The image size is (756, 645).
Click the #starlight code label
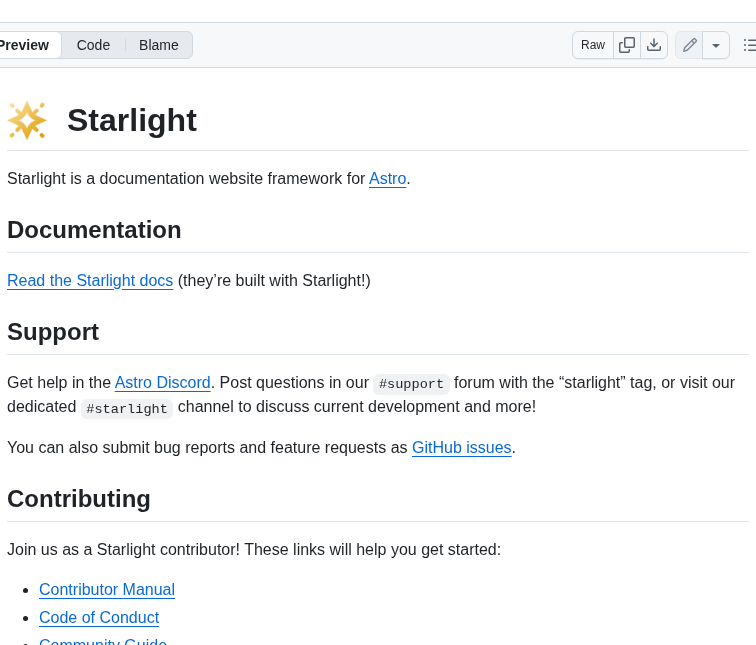point(127,409)
